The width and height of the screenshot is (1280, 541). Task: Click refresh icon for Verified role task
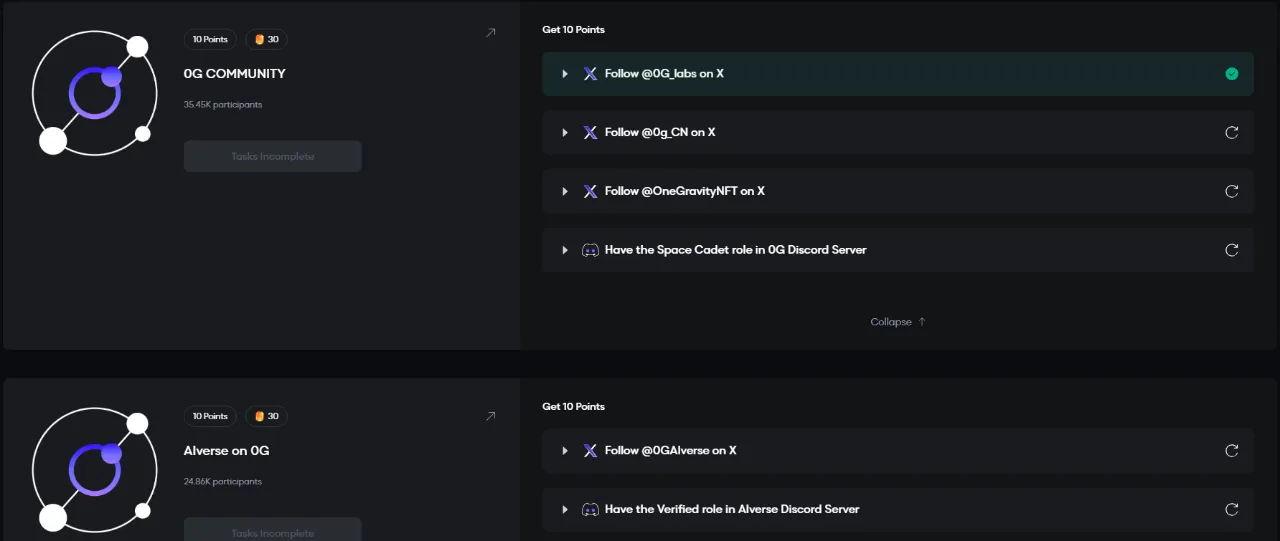[1231, 509]
